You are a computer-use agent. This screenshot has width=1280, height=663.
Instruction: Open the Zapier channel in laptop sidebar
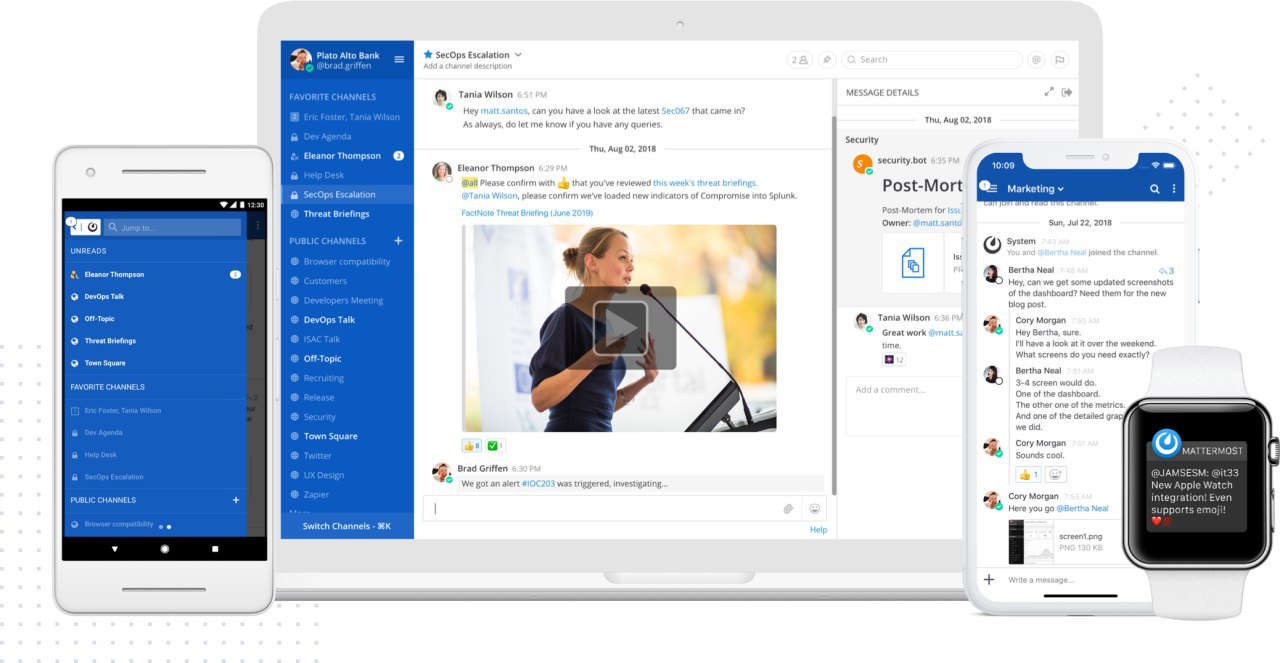click(x=316, y=494)
